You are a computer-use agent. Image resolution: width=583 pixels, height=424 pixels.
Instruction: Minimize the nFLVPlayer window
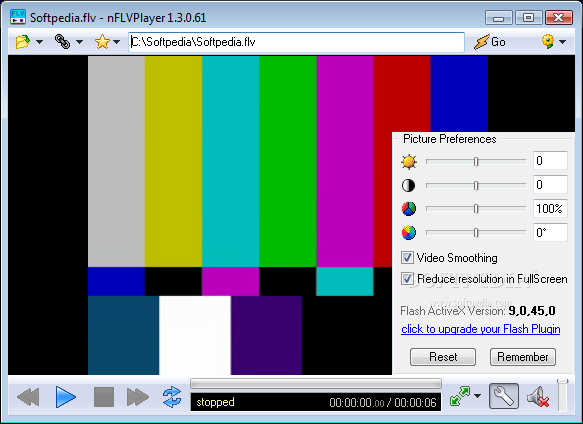(x=499, y=17)
